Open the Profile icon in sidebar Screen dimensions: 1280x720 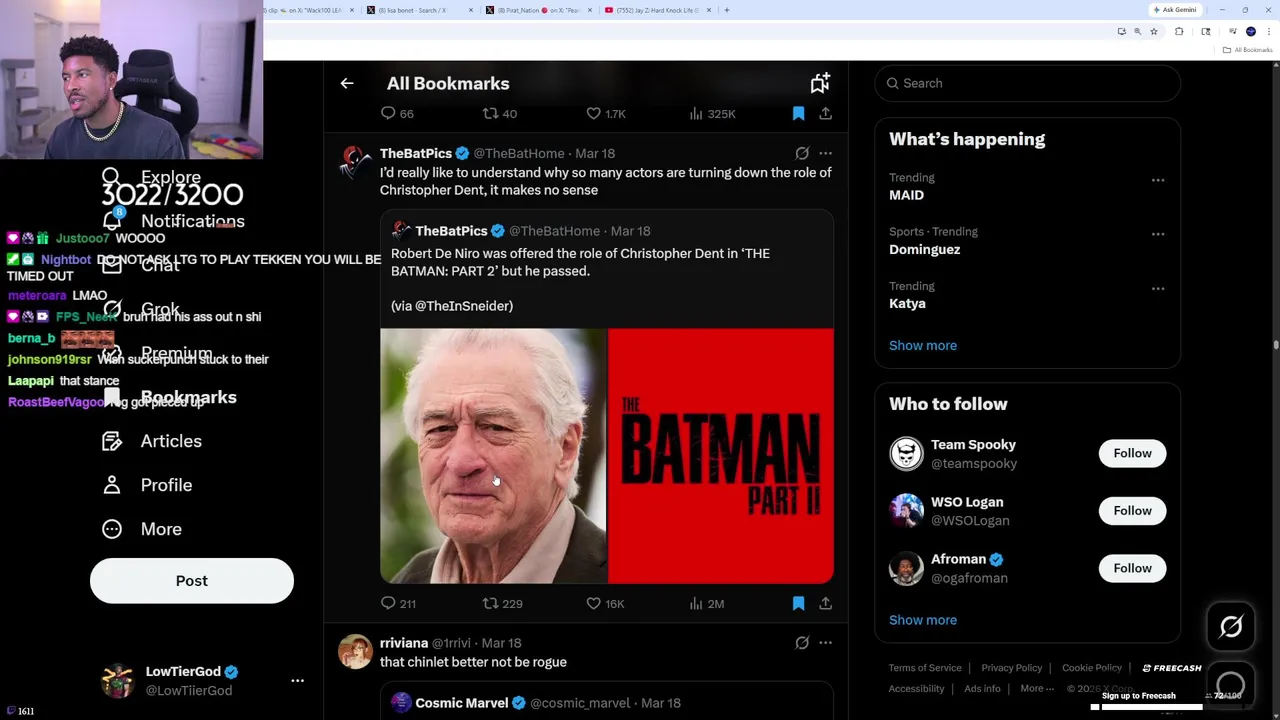point(112,485)
